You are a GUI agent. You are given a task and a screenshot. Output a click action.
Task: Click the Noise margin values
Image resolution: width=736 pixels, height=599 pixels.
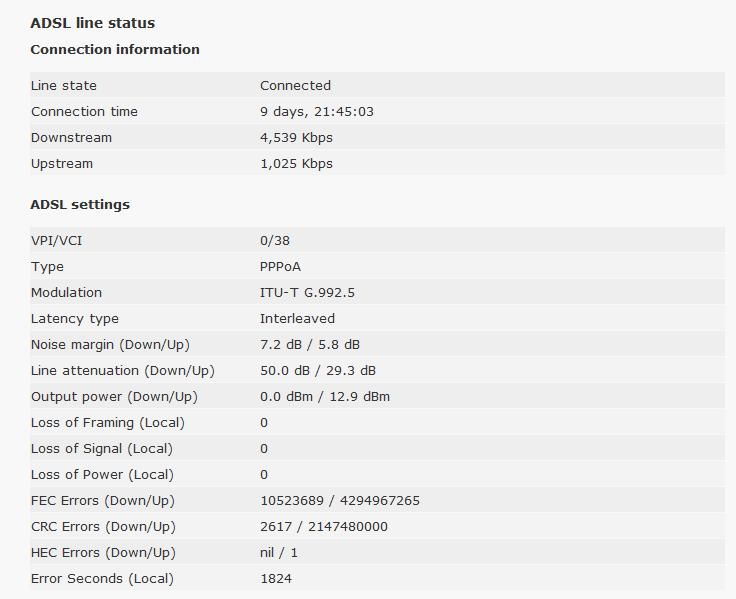click(x=310, y=345)
